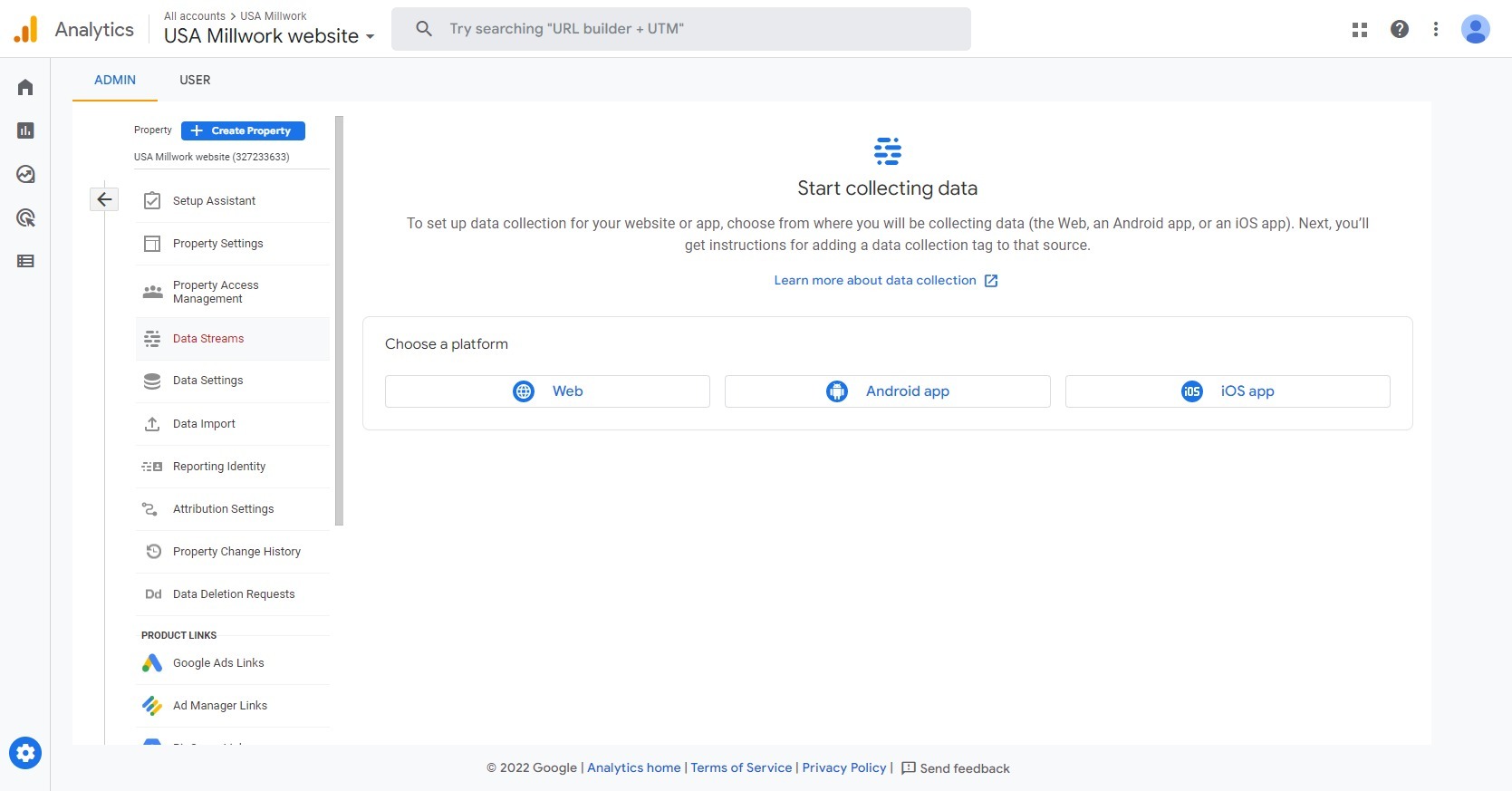Click the Data Settings database icon
Screen dimensions: 1512x791
(x=152, y=381)
